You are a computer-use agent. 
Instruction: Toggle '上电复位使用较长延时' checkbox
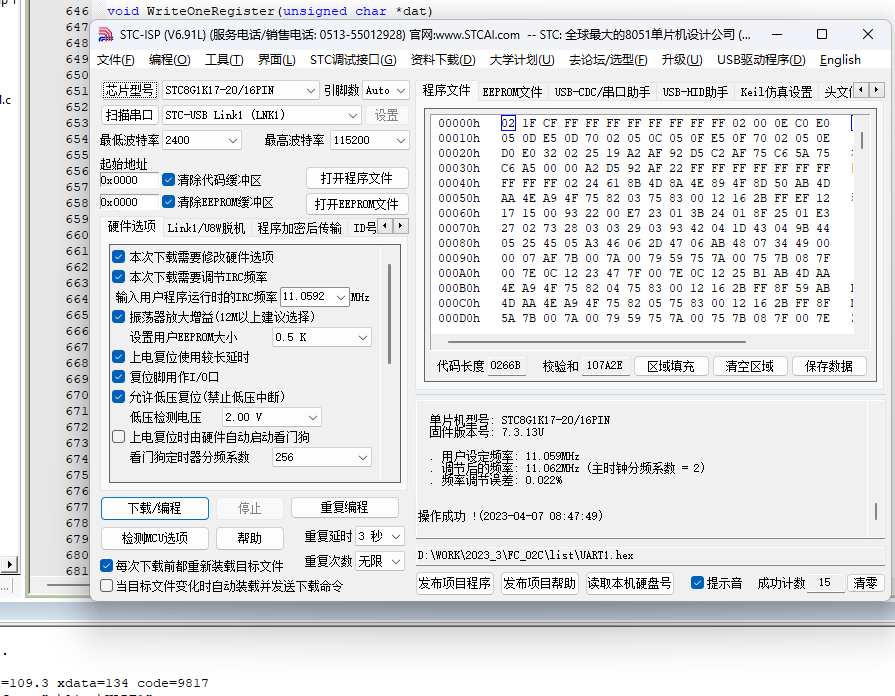click(x=119, y=357)
